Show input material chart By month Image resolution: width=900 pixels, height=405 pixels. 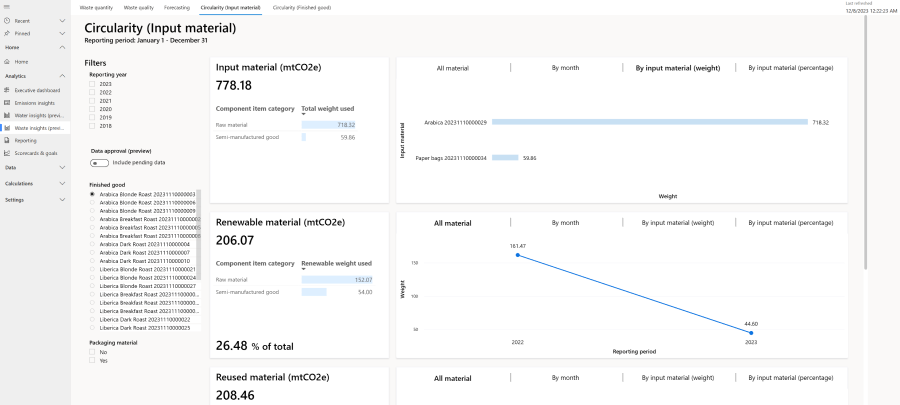[x=565, y=68]
